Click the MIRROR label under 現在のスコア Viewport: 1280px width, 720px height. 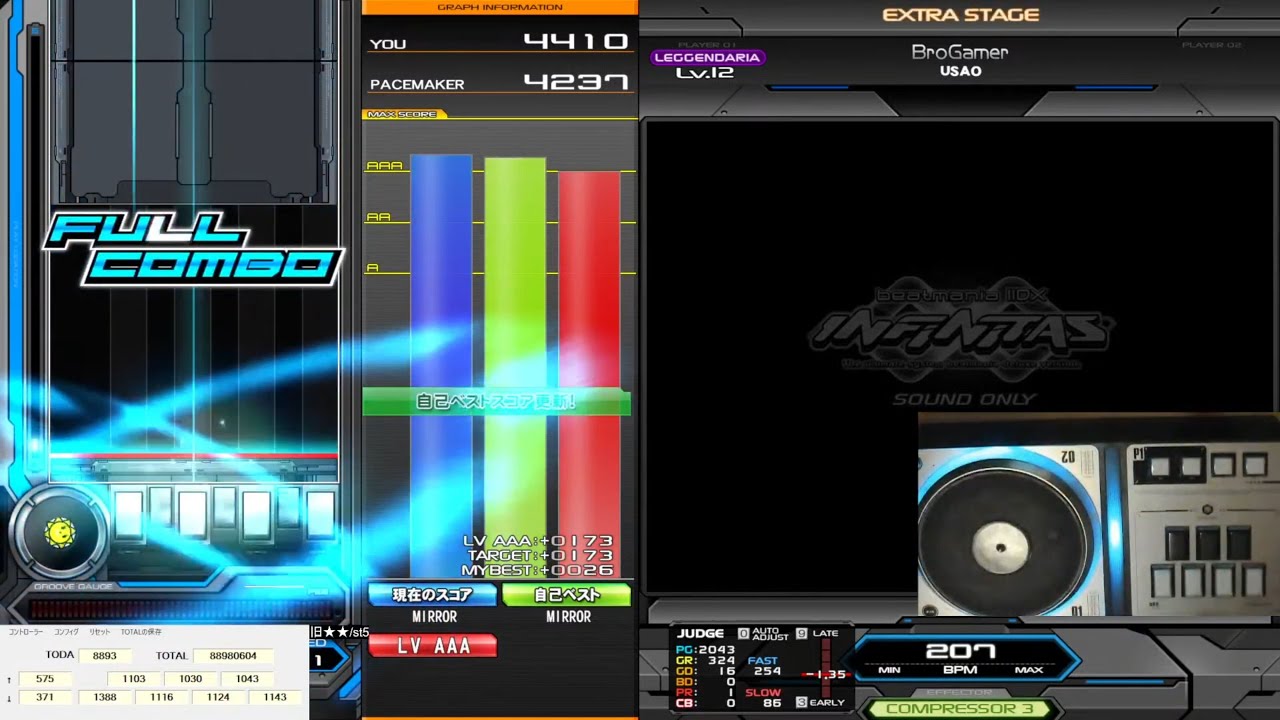coord(434,617)
